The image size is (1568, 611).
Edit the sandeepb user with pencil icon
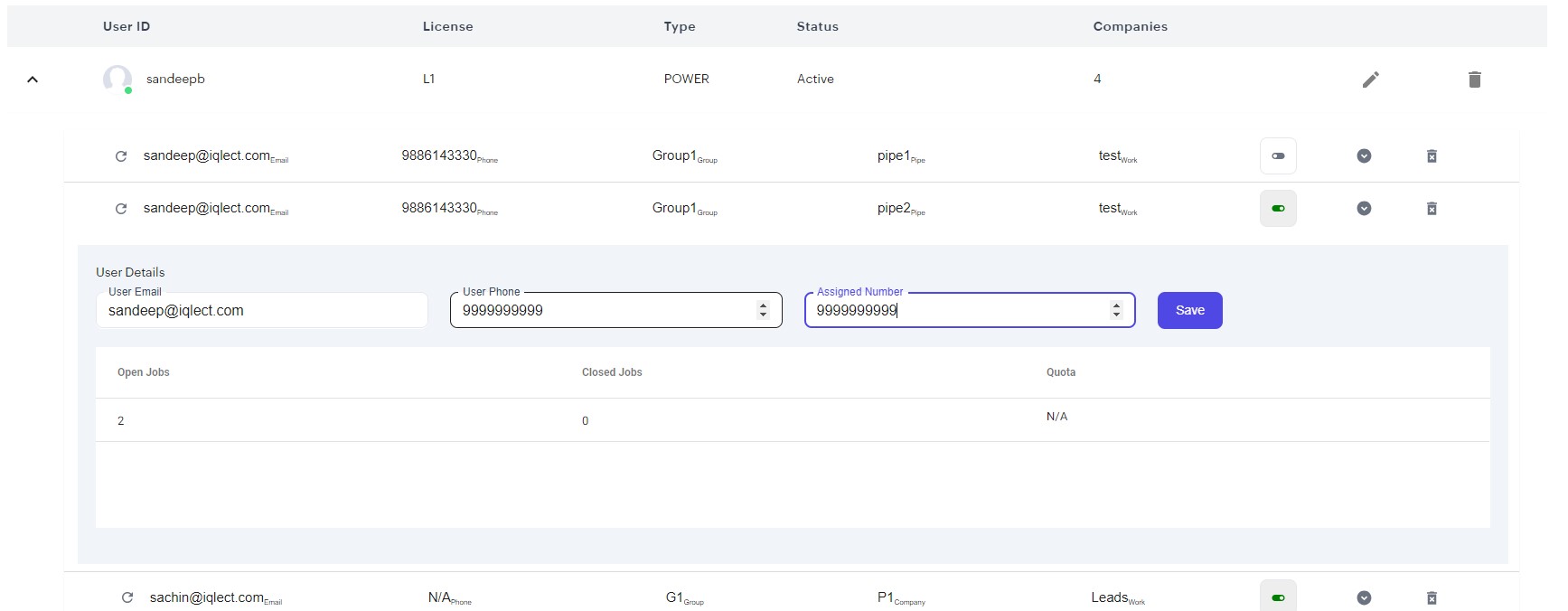point(1370,80)
